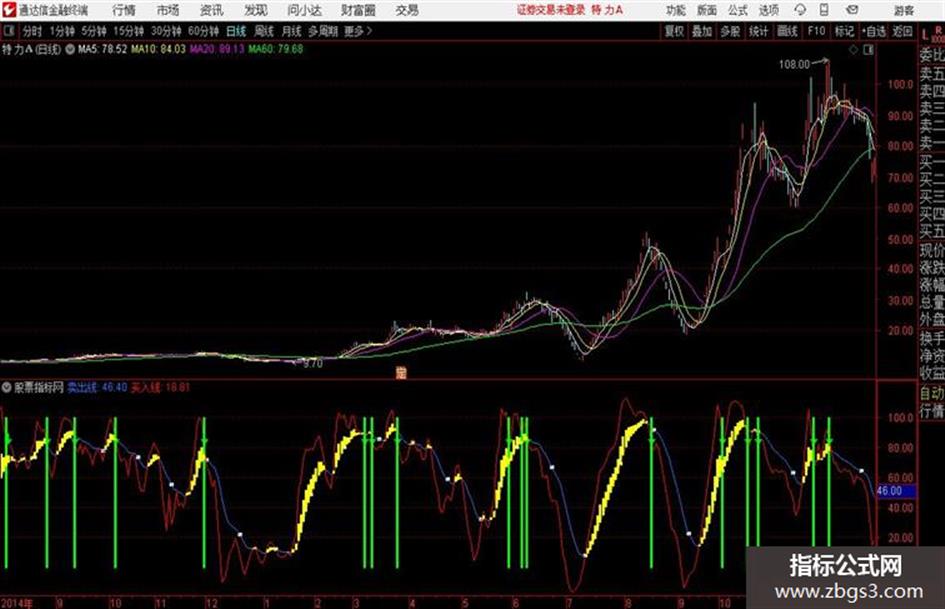This screenshot has height=609, width=945.
Task: Open the mail envelope icon
Action: (x=852, y=10)
